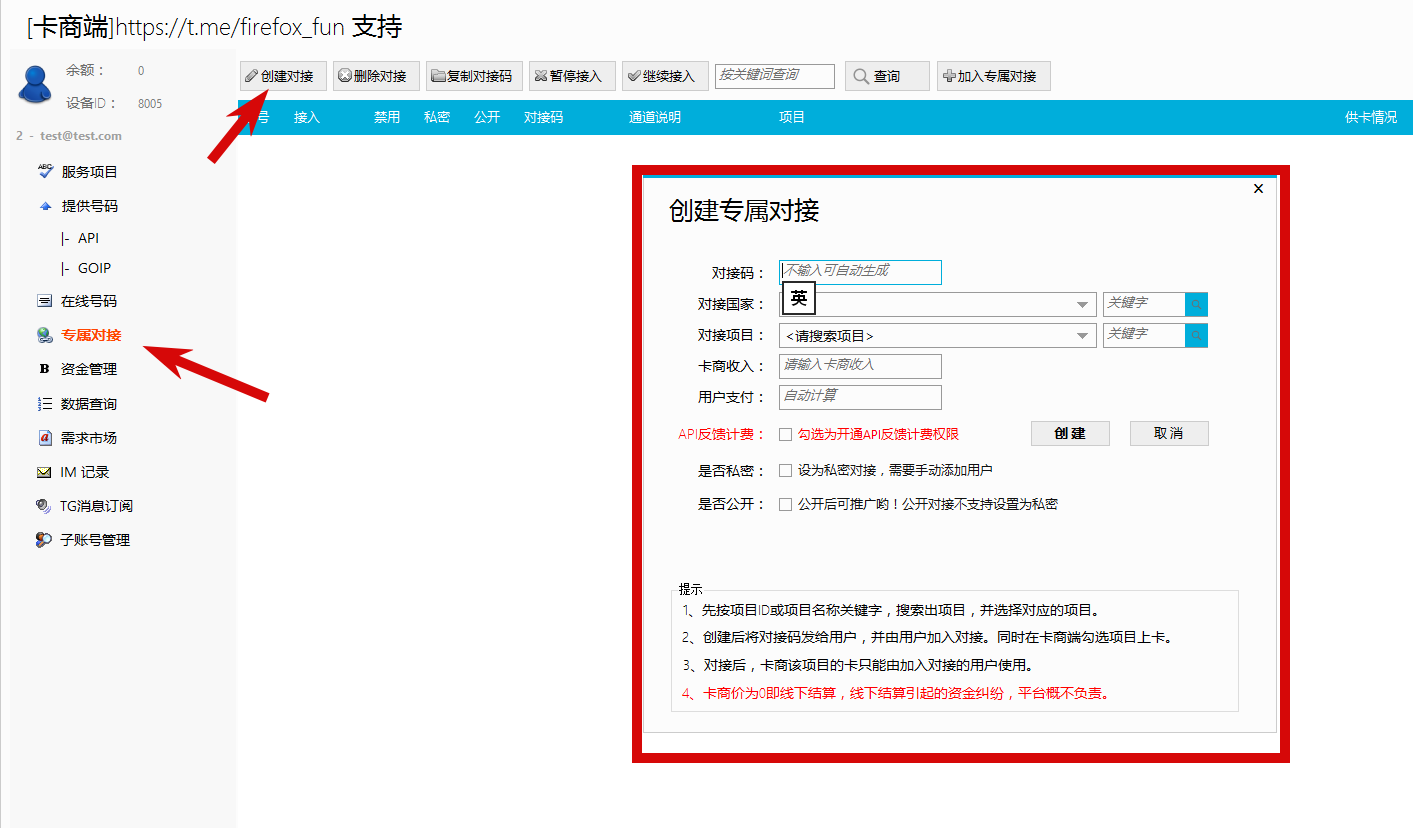Screen dimensions: 1413x828
Task: Click the 取消 button in the dialog
Action: coord(1169,433)
